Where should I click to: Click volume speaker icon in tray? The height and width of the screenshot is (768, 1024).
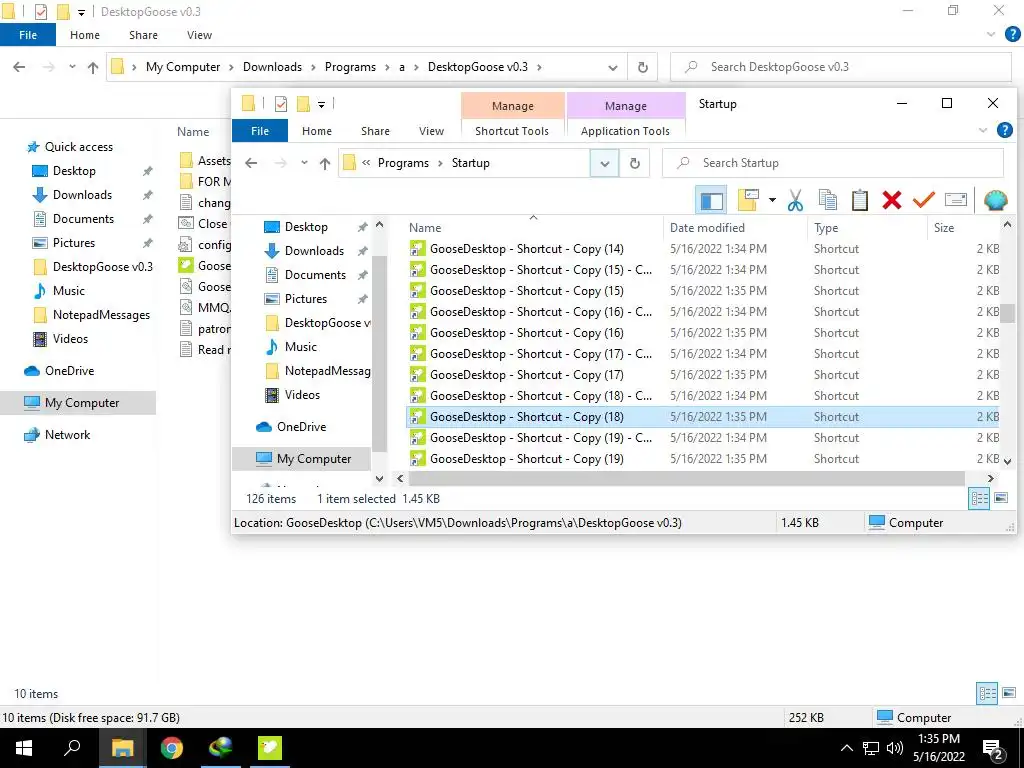[895, 748]
